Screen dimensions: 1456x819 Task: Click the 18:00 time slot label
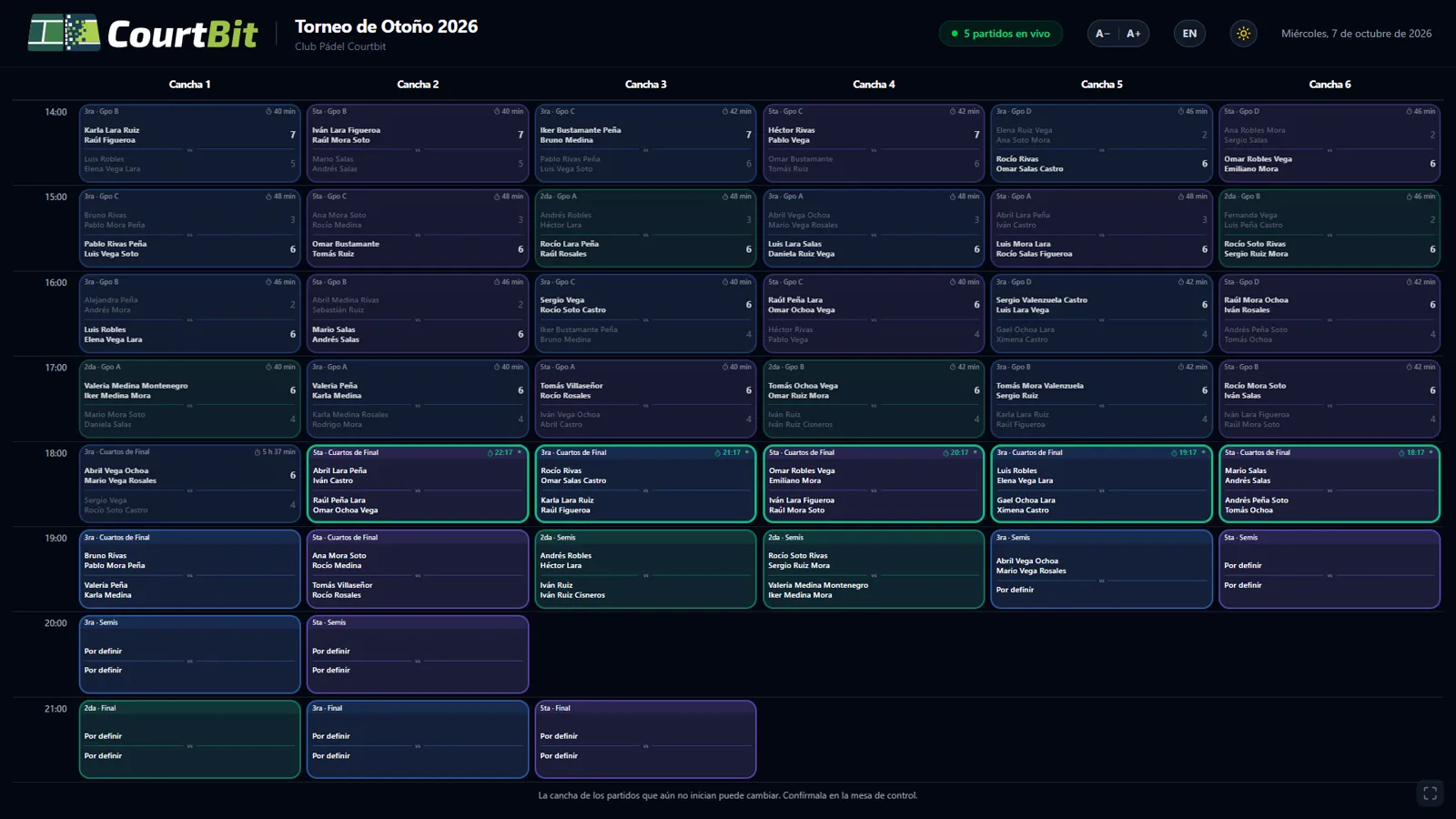[x=56, y=453]
